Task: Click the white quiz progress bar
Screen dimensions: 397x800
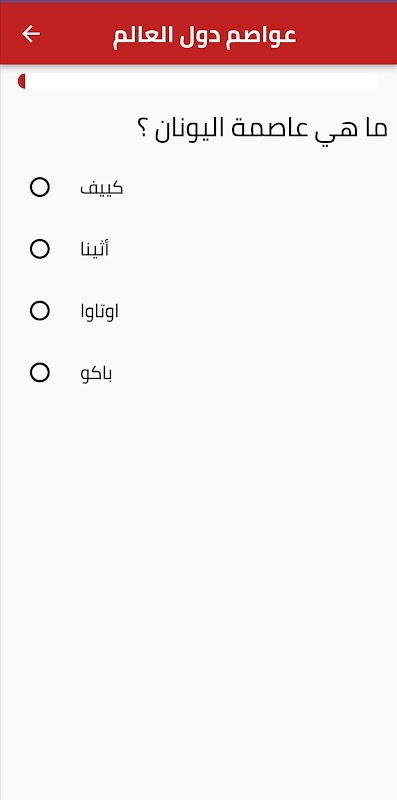Action: [x=198, y=82]
